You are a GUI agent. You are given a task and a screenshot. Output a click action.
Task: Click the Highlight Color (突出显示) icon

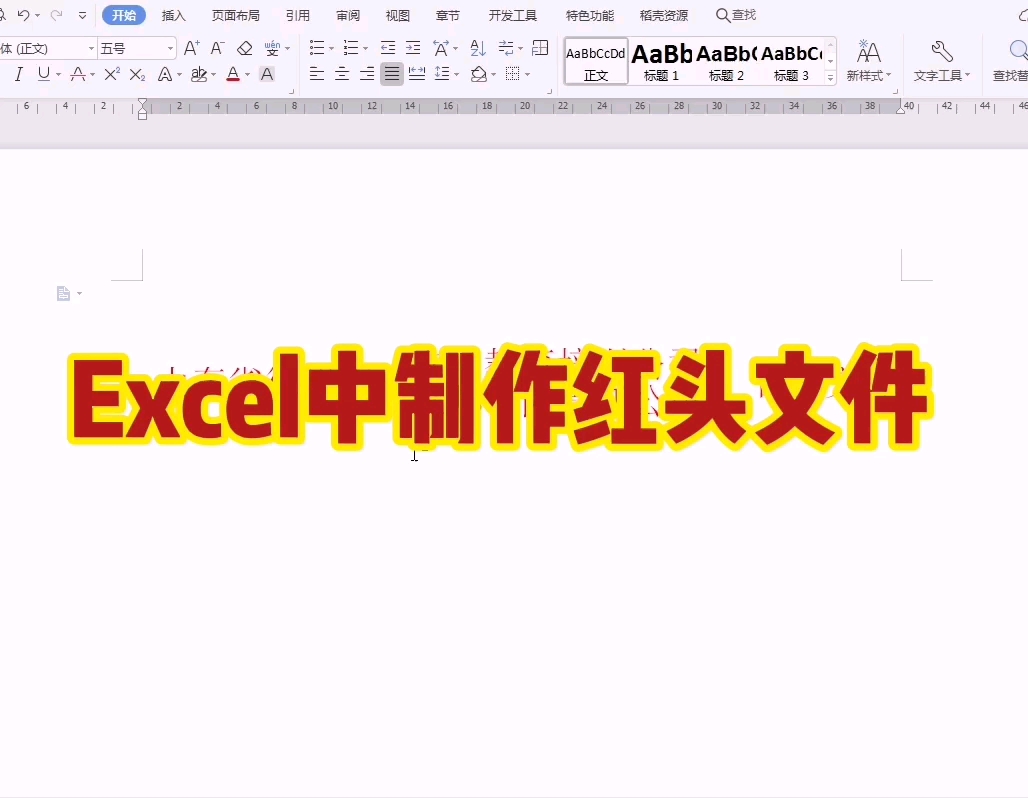click(x=199, y=74)
